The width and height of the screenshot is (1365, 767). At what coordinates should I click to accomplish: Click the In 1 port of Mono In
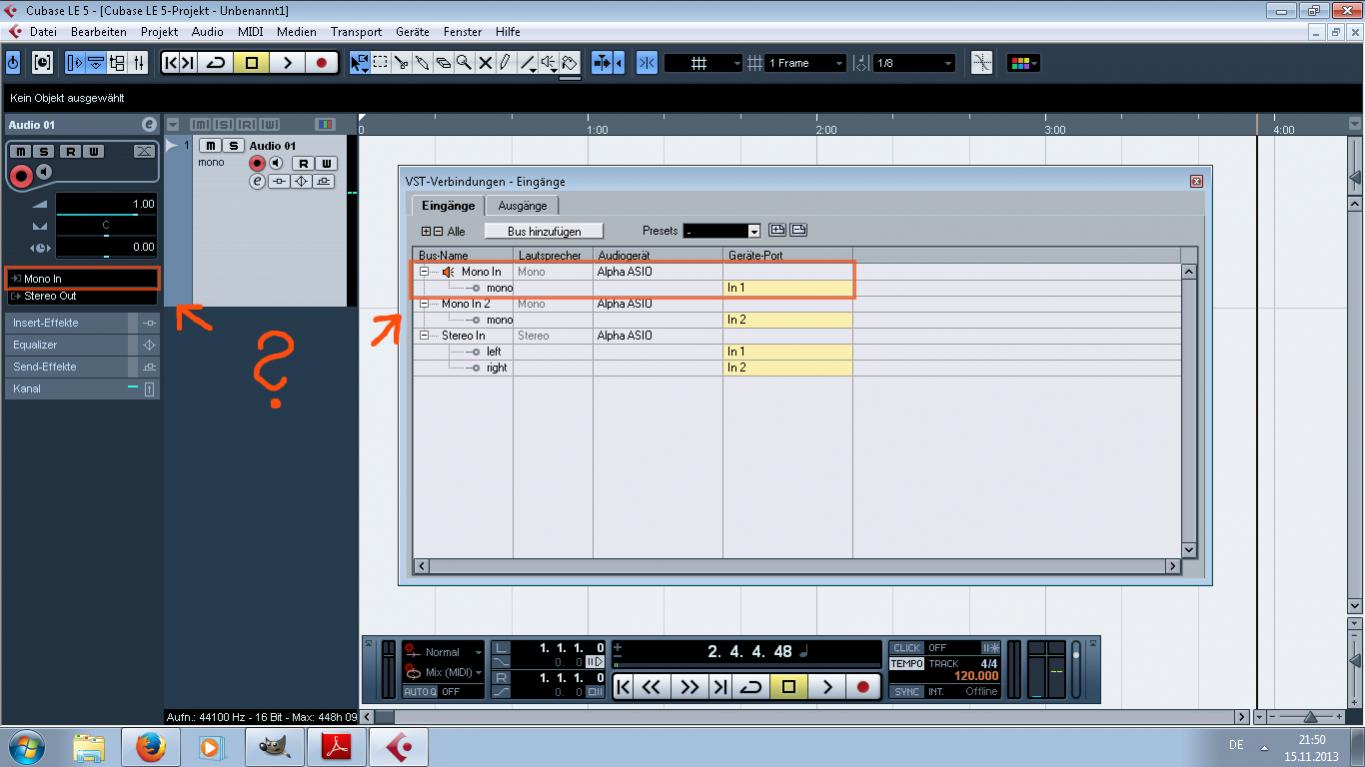(787, 288)
